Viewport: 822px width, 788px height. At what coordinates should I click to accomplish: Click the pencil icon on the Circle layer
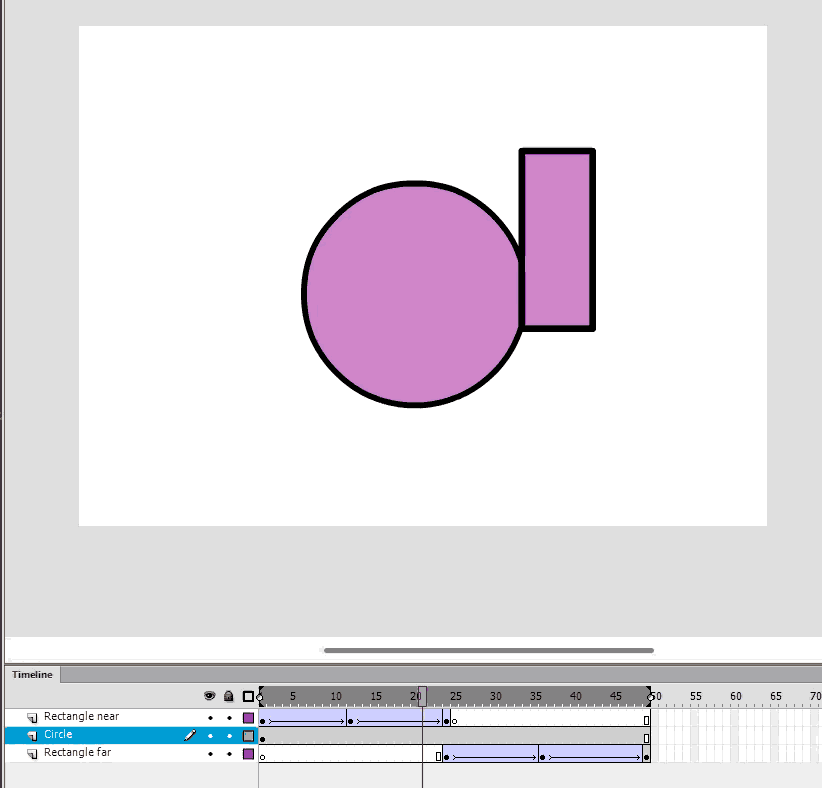[190, 736]
